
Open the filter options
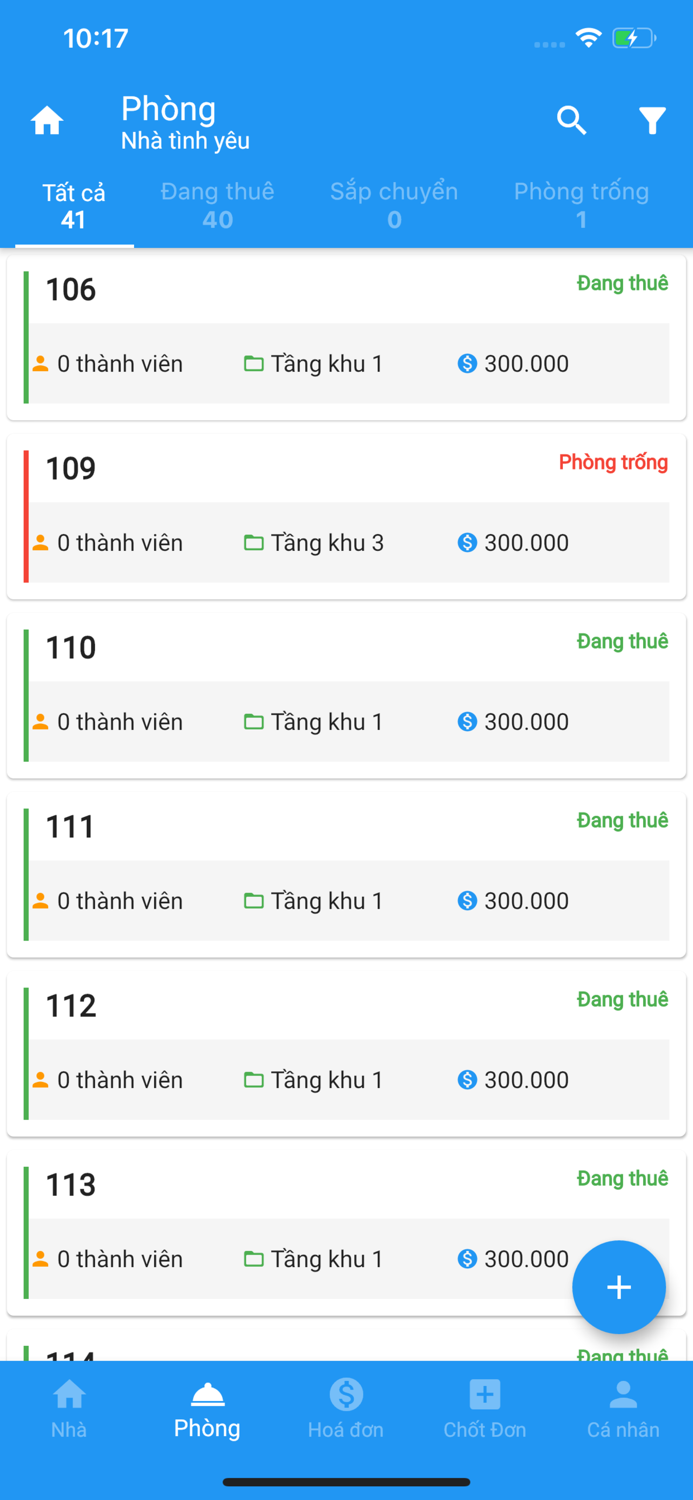(652, 120)
